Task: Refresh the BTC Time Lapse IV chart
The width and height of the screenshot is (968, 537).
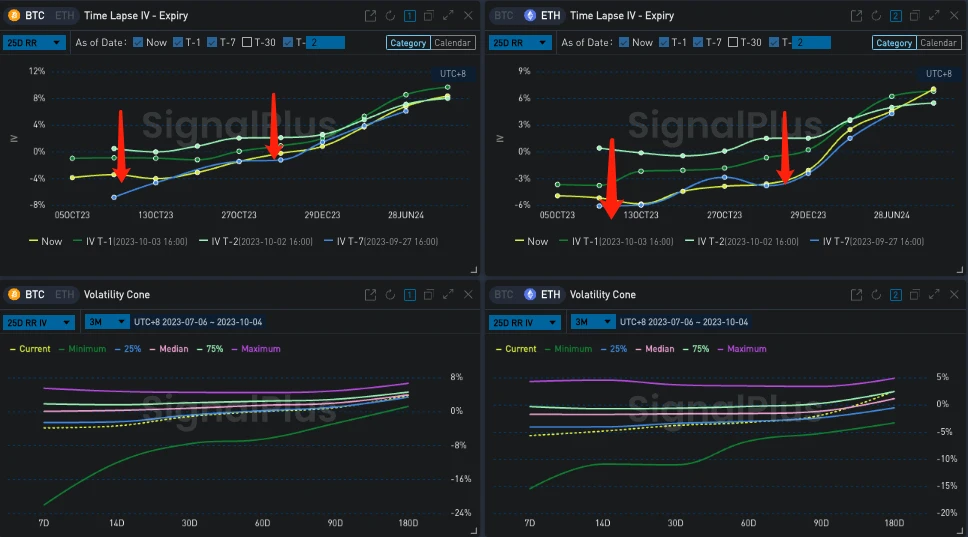Action: [x=390, y=16]
